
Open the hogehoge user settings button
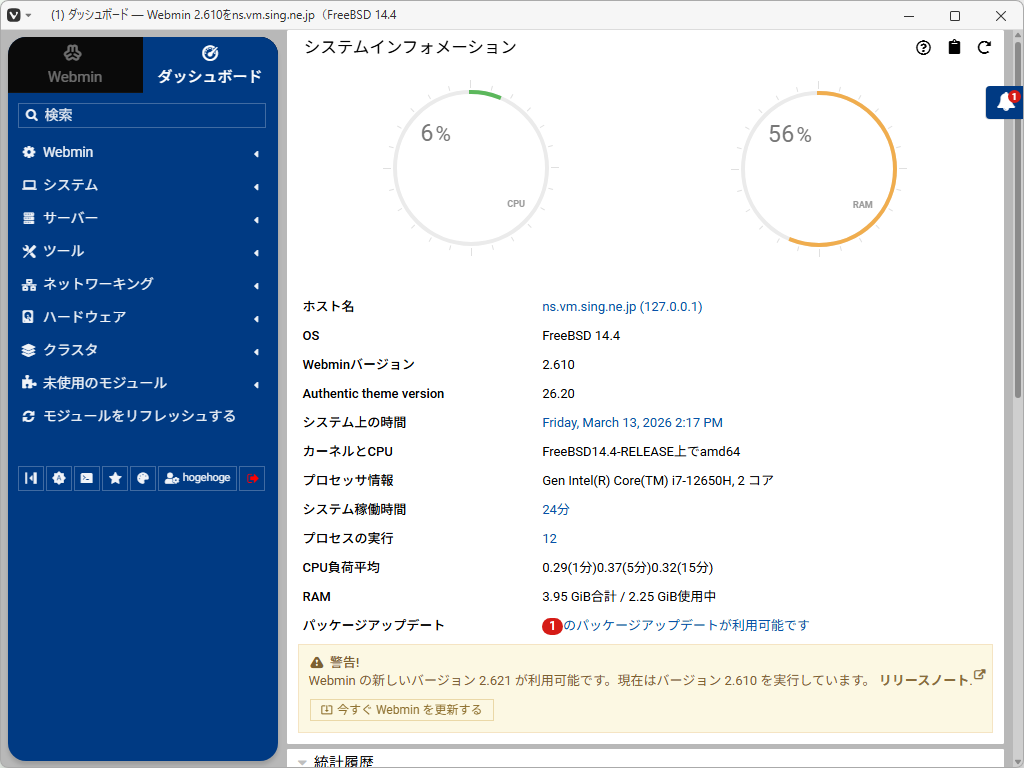click(x=197, y=478)
